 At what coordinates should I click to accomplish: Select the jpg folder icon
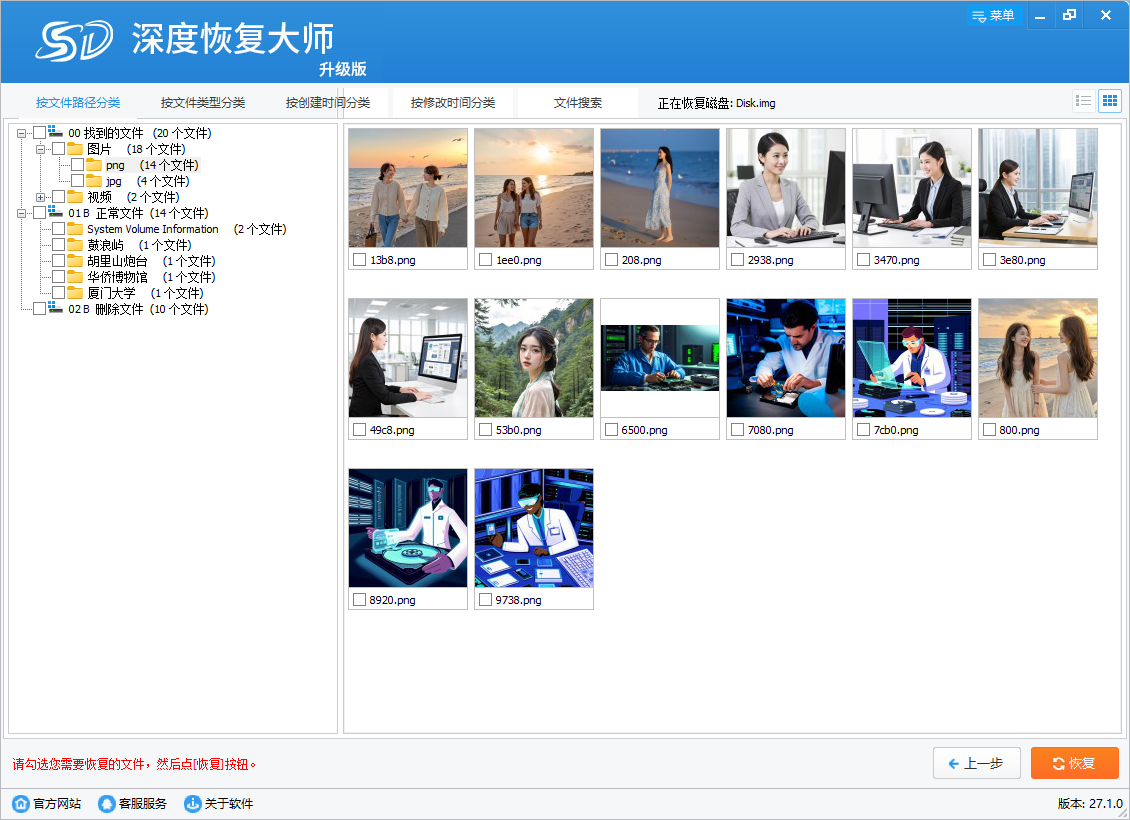pyautogui.click(x=94, y=181)
